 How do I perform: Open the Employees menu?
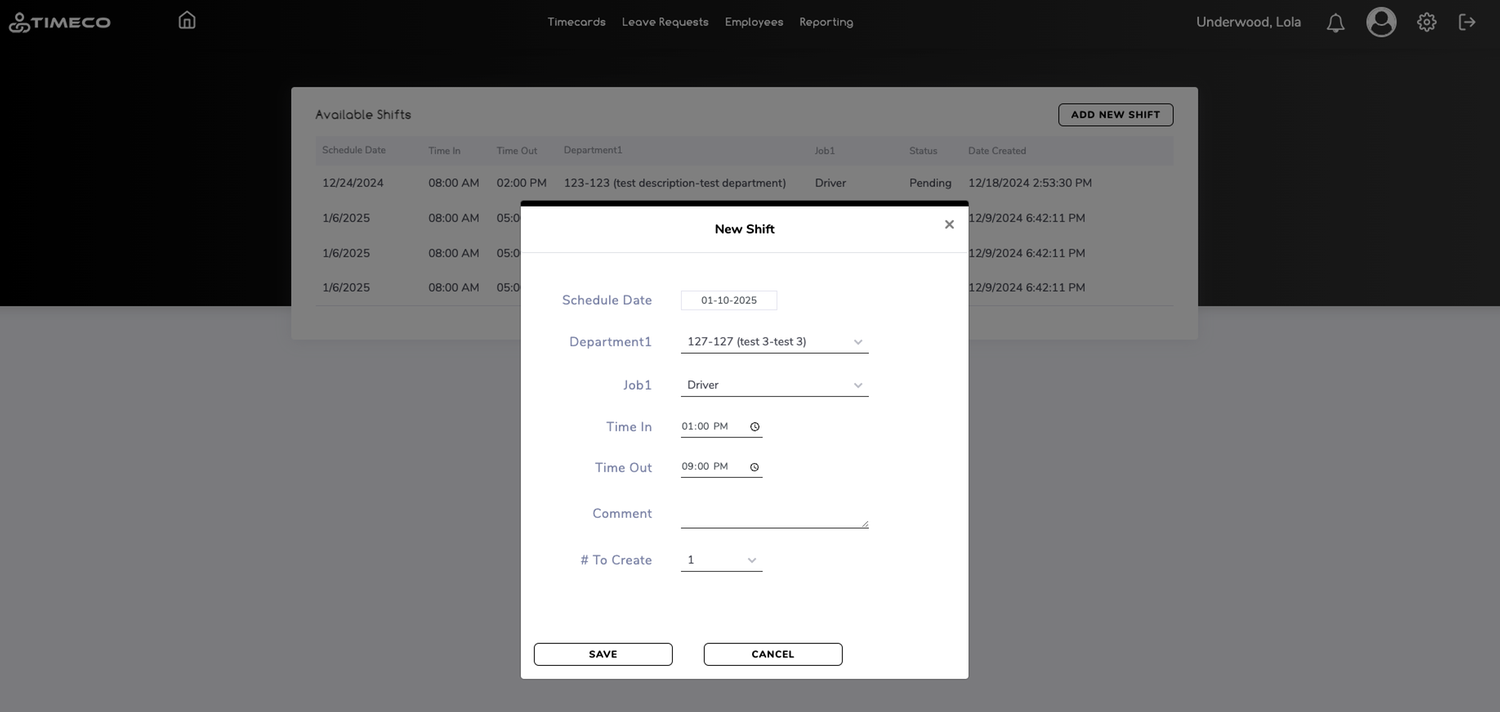coord(754,22)
